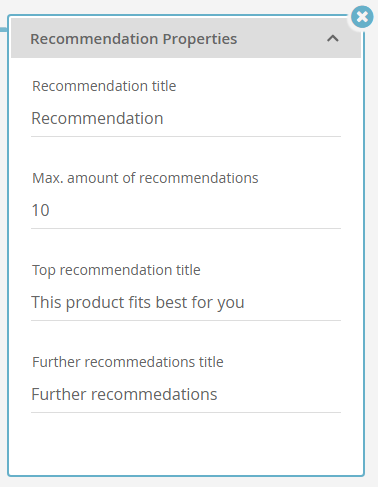The image size is (378, 487).
Task: Click the 'Further recommedations title' label
Action: coord(128,362)
